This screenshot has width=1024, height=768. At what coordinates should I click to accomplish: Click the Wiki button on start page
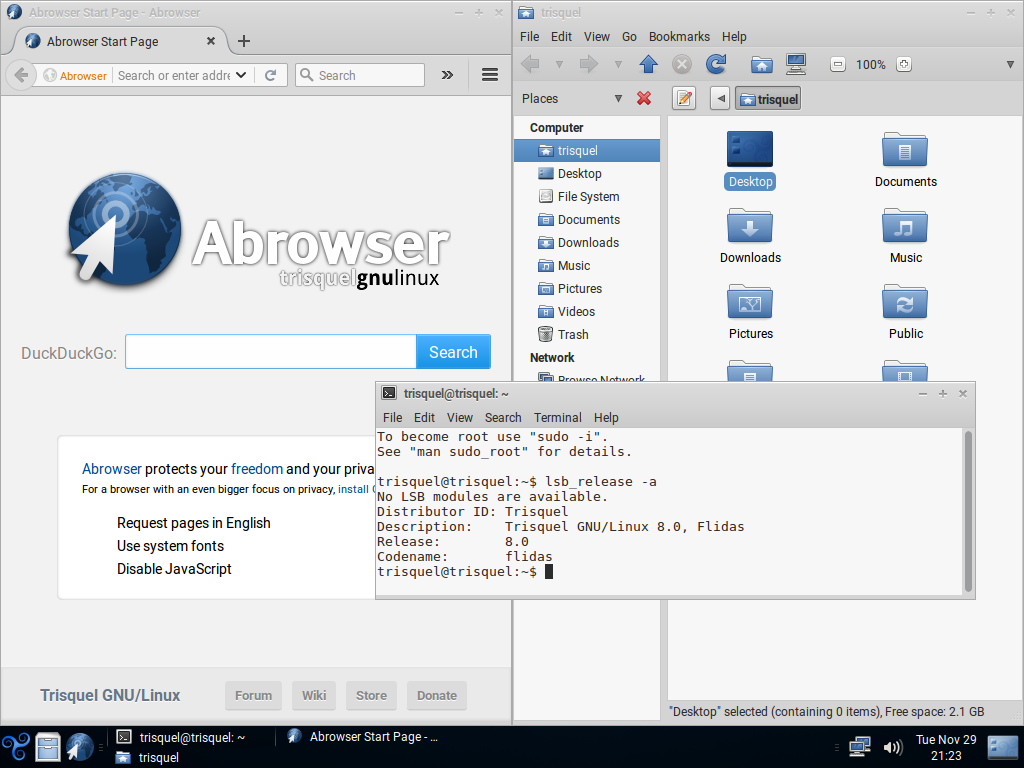coord(314,696)
